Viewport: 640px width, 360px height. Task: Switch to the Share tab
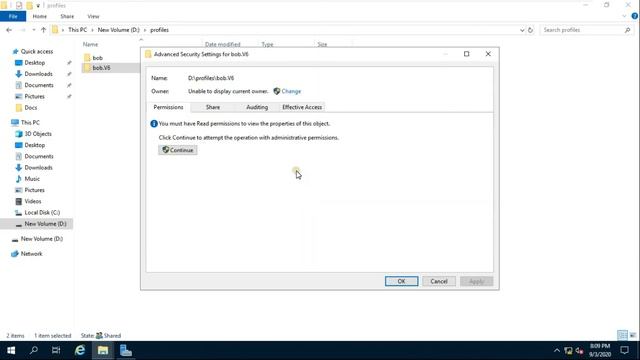(x=213, y=107)
